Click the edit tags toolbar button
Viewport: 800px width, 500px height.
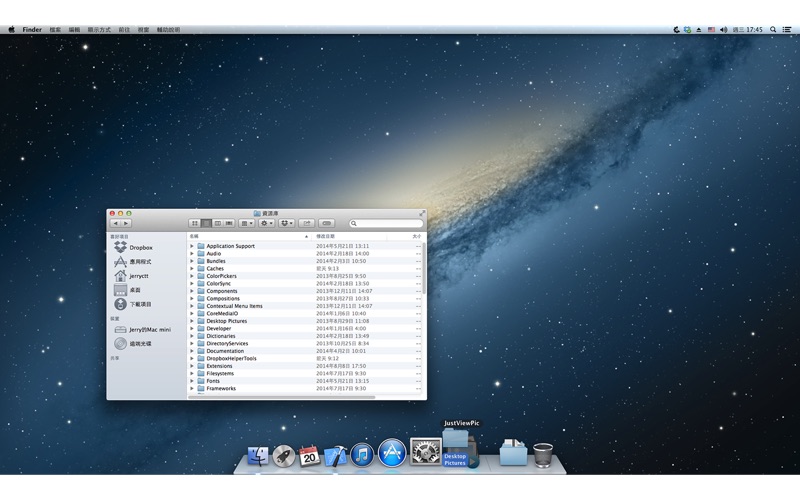(x=327, y=223)
